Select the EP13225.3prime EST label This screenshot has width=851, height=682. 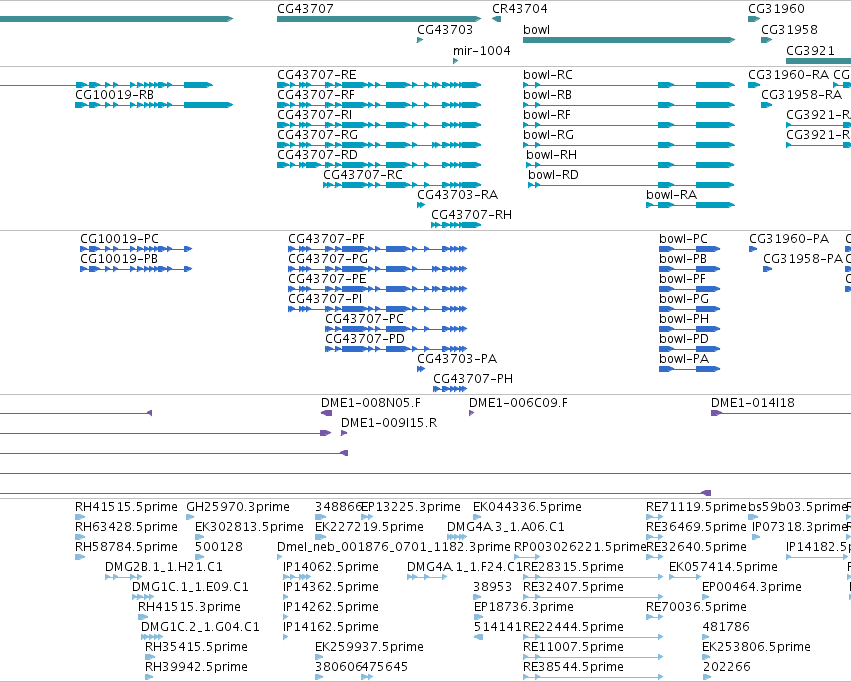pyautogui.click(x=411, y=507)
